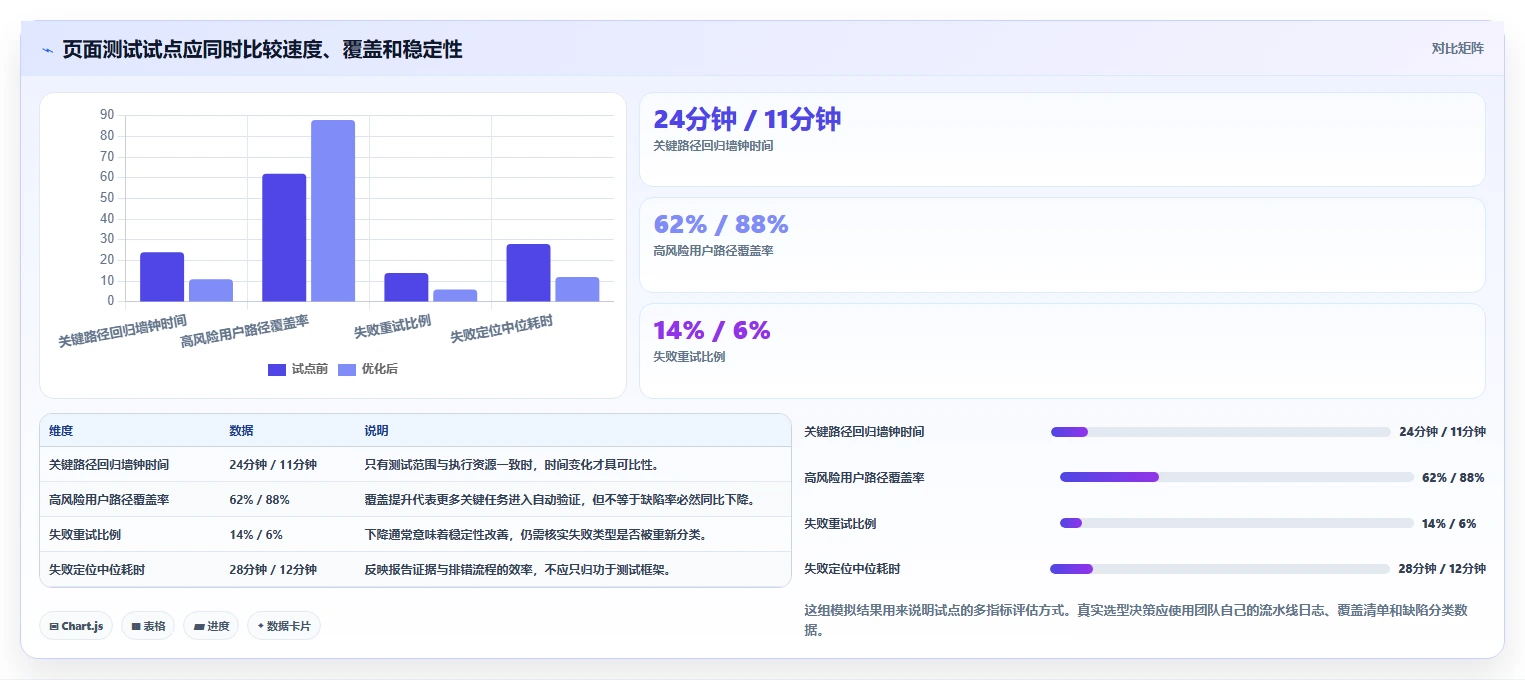Click the 优化后 bar for 失败定位中位耗时
1525x680 pixels.
pos(577,289)
